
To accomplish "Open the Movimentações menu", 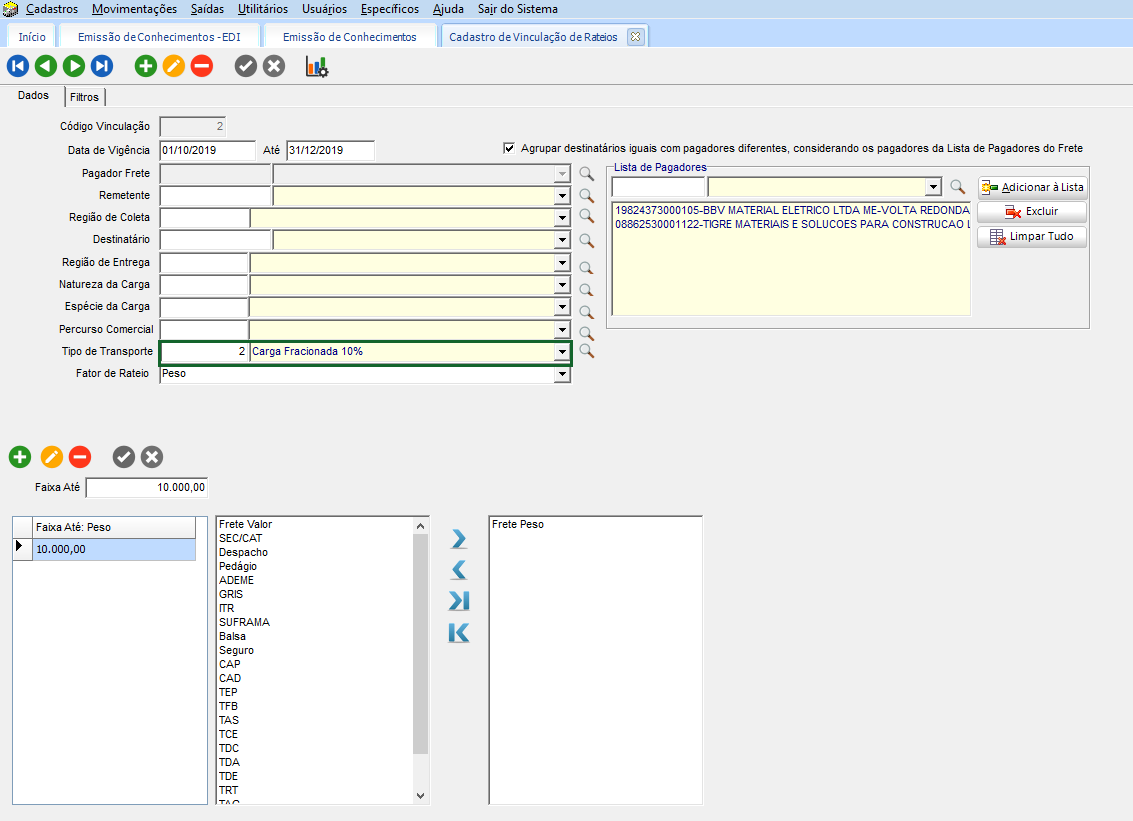I will tap(134, 9).
